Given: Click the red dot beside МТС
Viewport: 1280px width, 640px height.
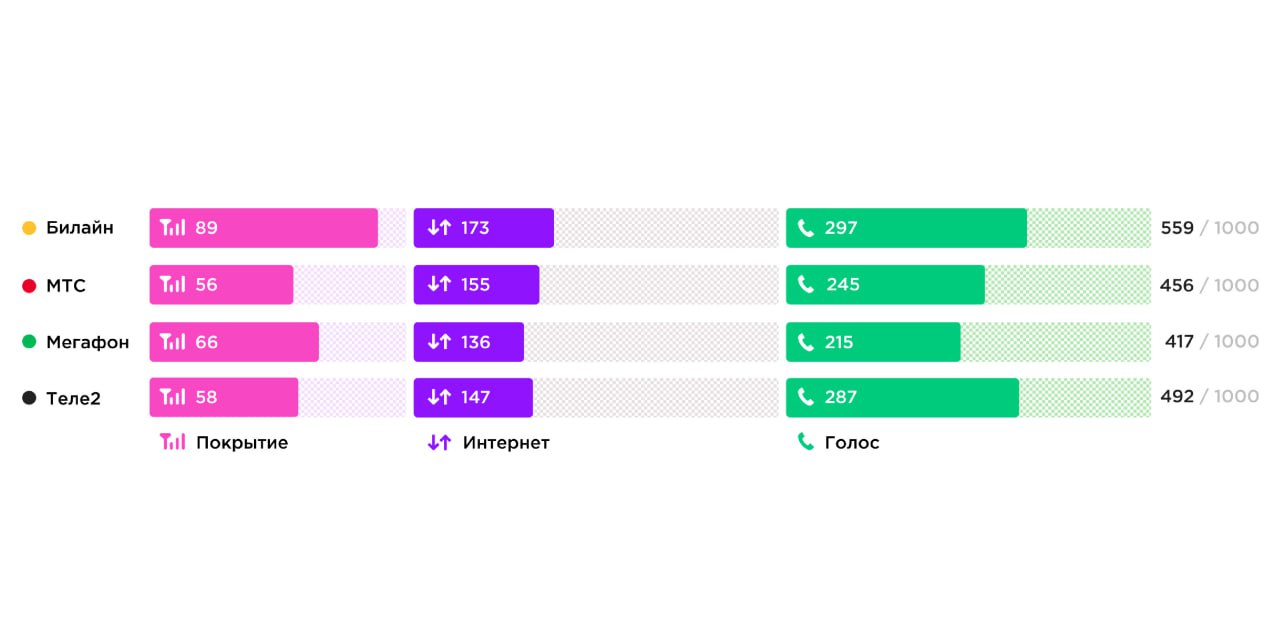Looking at the screenshot, I should point(29,286).
